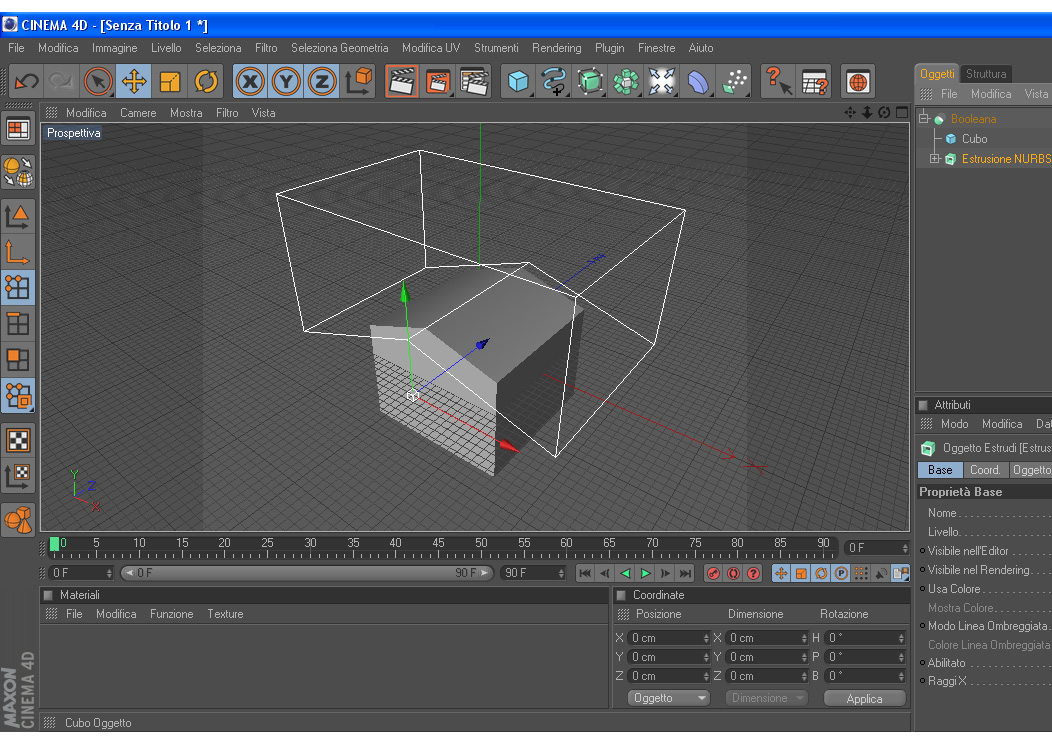Add a Cube primitive object

[x=517, y=81]
